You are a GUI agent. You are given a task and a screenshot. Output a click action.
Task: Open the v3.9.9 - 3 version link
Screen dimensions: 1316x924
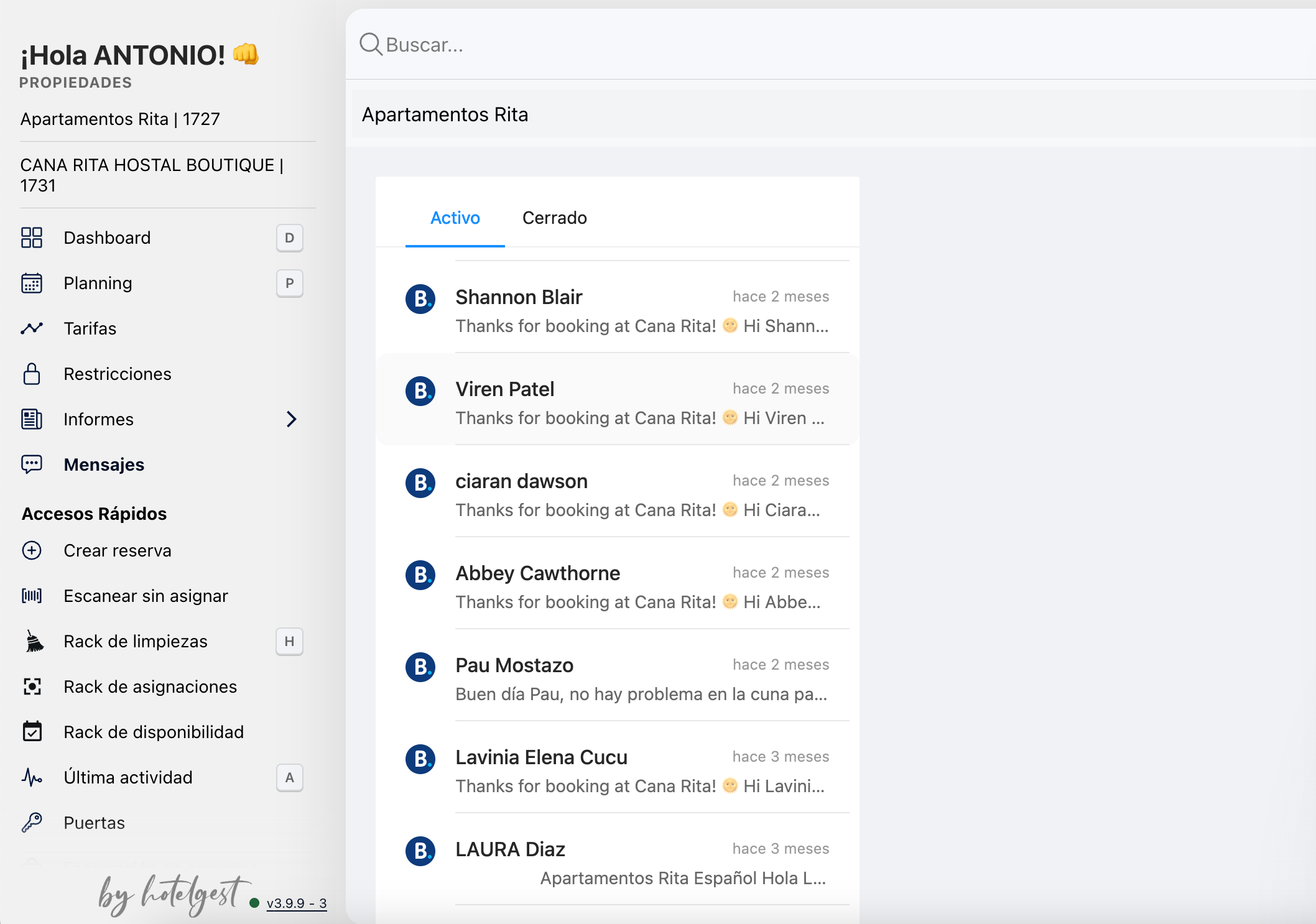[297, 903]
